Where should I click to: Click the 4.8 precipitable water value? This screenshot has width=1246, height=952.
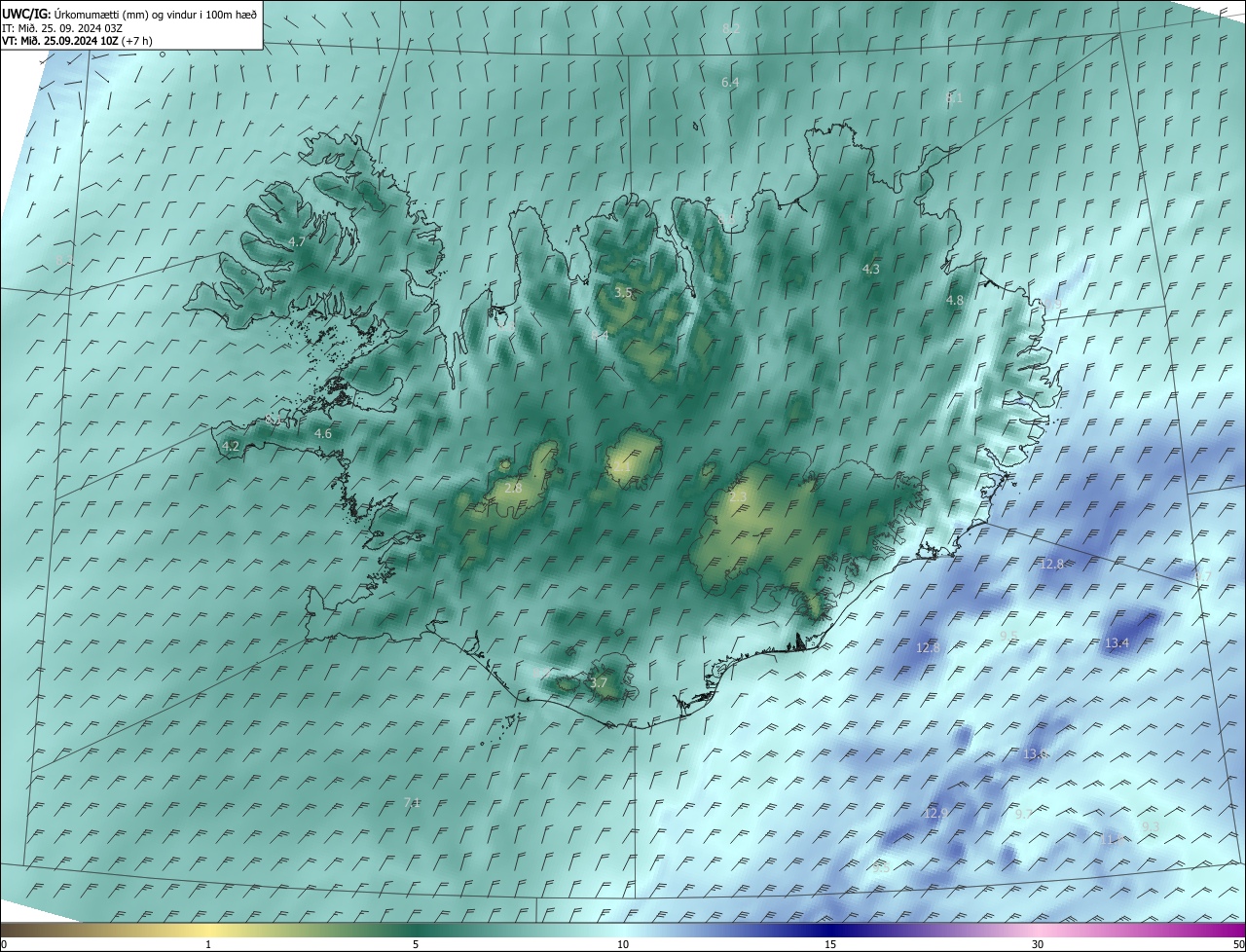point(955,301)
